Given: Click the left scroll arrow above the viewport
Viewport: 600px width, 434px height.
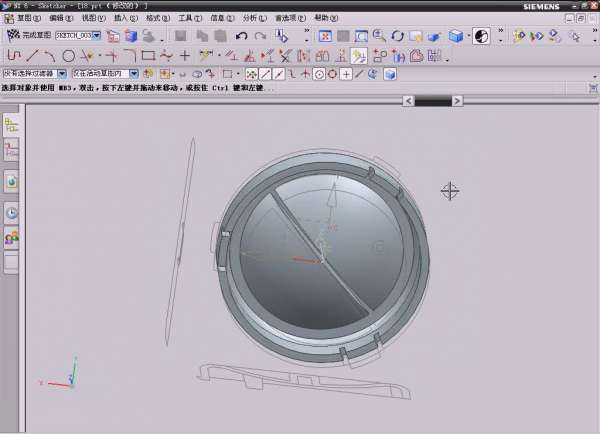Looking at the screenshot, I should coord(408,101).
